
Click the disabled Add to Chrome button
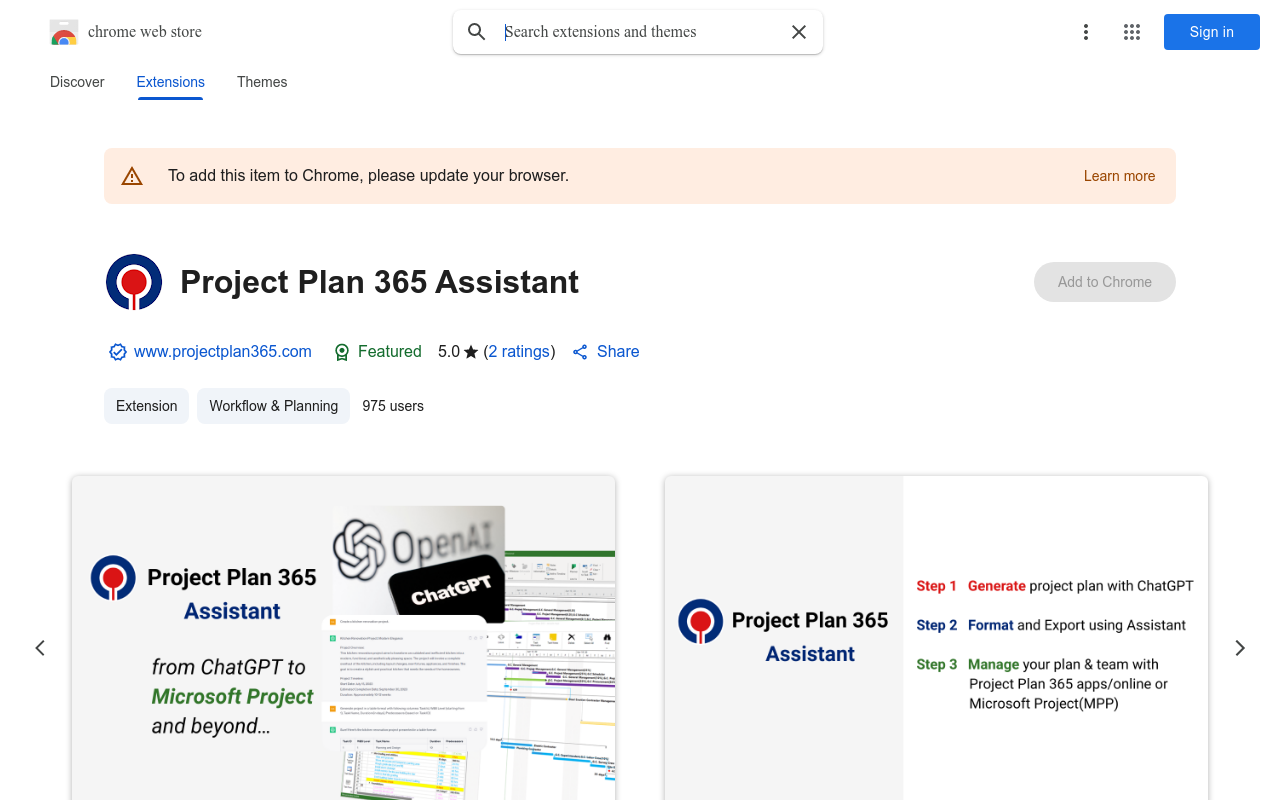(x=1105, y=282)
